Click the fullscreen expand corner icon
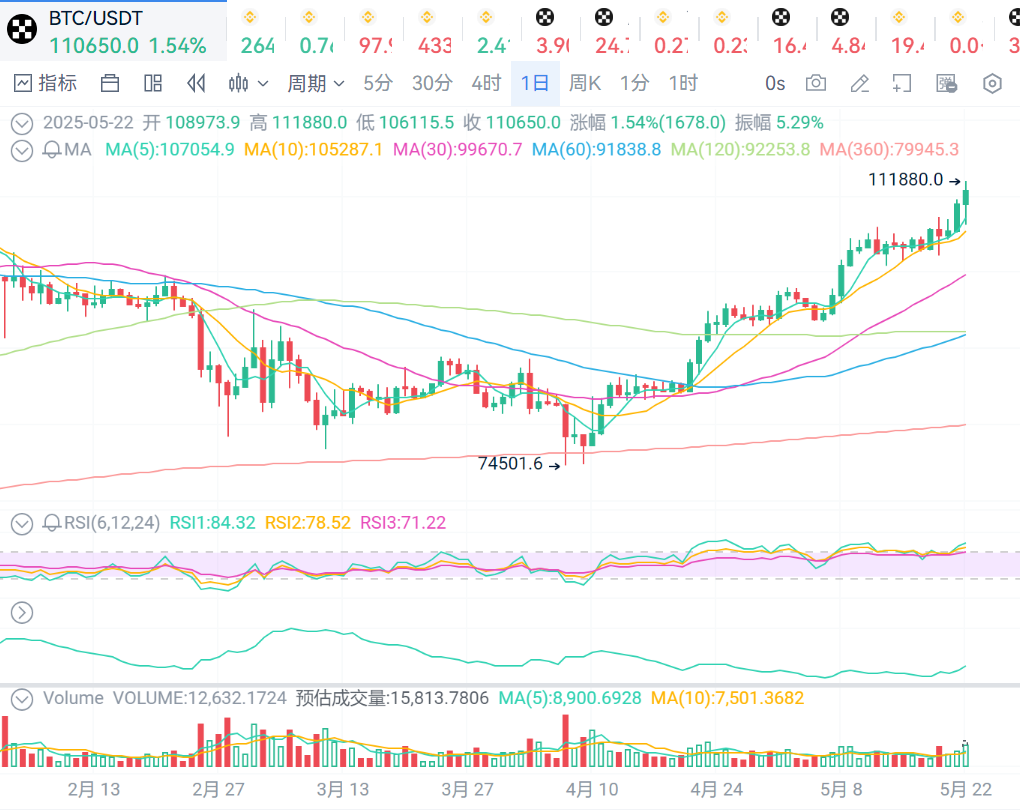Screen dimensions: 1020x811 (902, 83)
